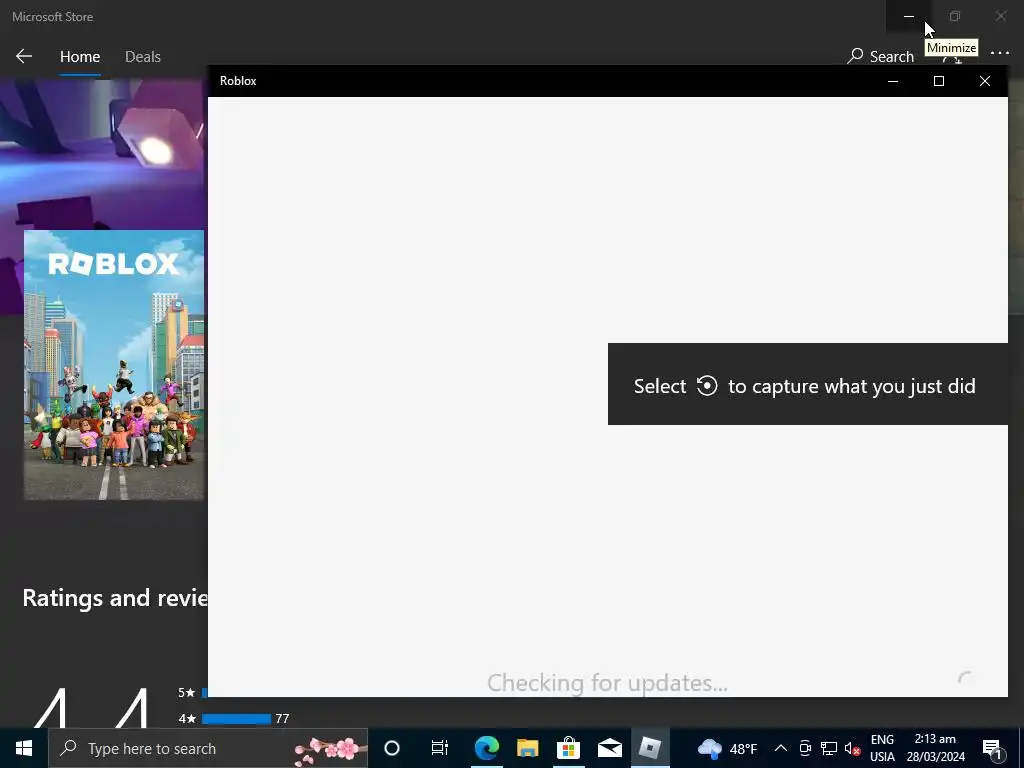Open Task View from the taskbar
1024x768 pixels.
coord(440,748)
